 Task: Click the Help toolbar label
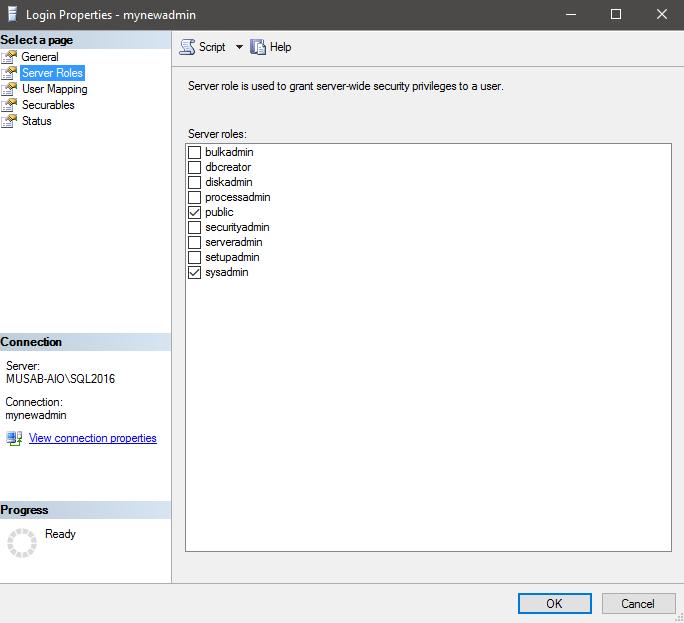pyautogui.click(x=280, y=47)
